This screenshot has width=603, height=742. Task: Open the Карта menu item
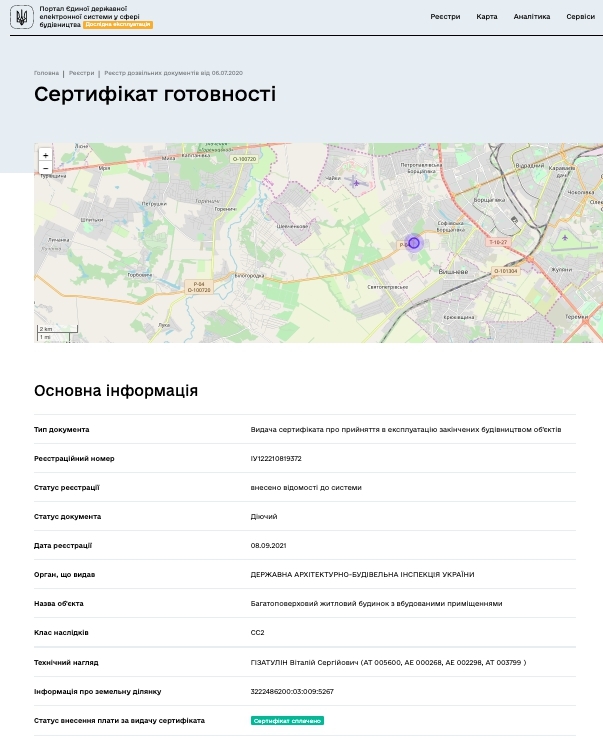click(x=487, y=17)
